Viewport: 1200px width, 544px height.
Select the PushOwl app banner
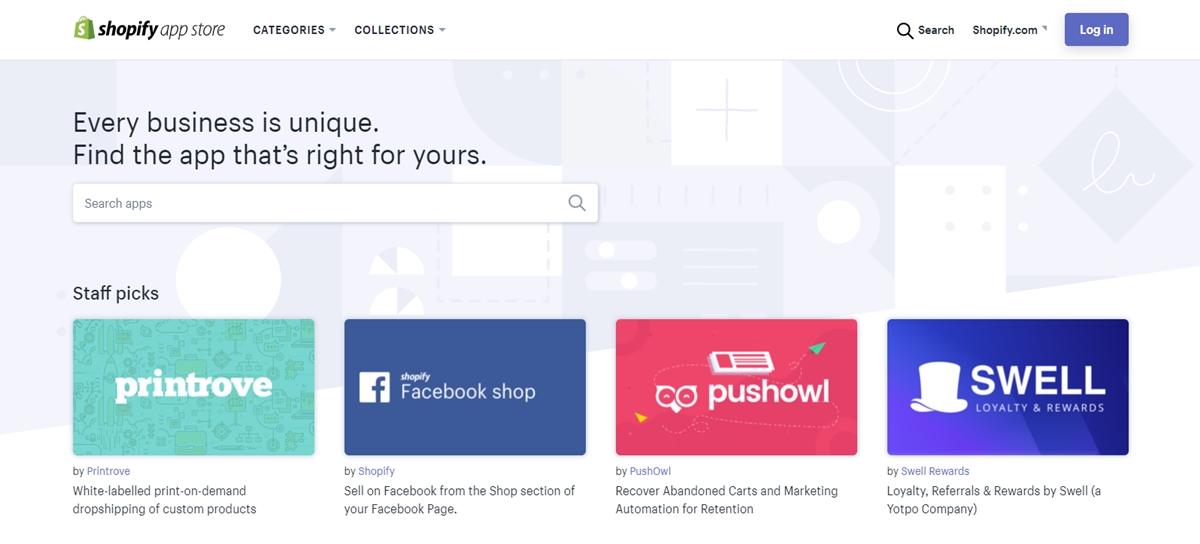tap(736, 387)
